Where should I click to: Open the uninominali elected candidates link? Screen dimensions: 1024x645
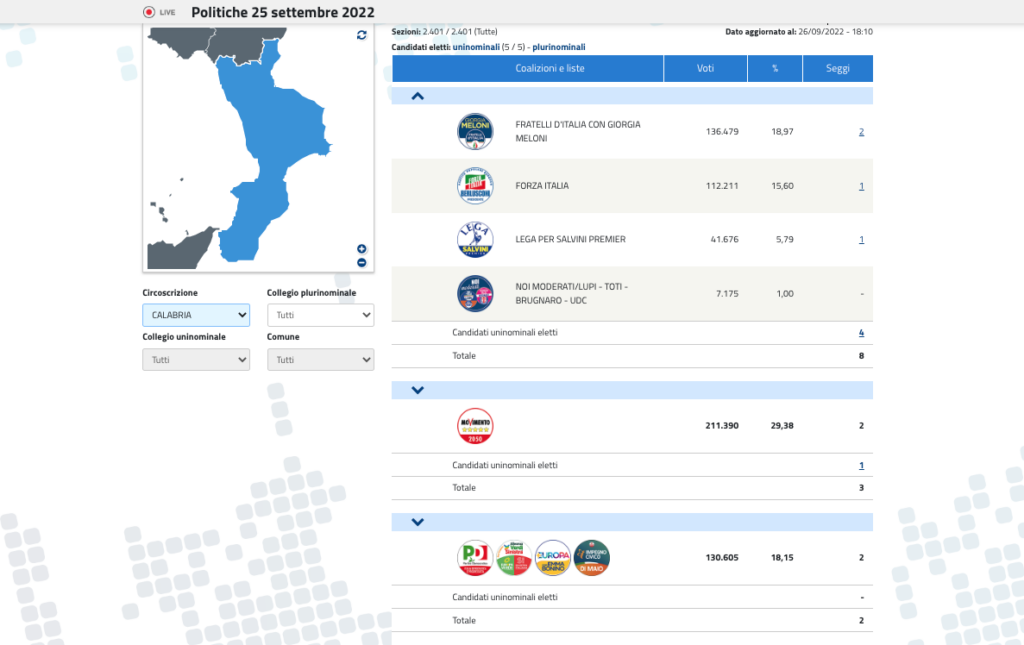pos(476,47)
